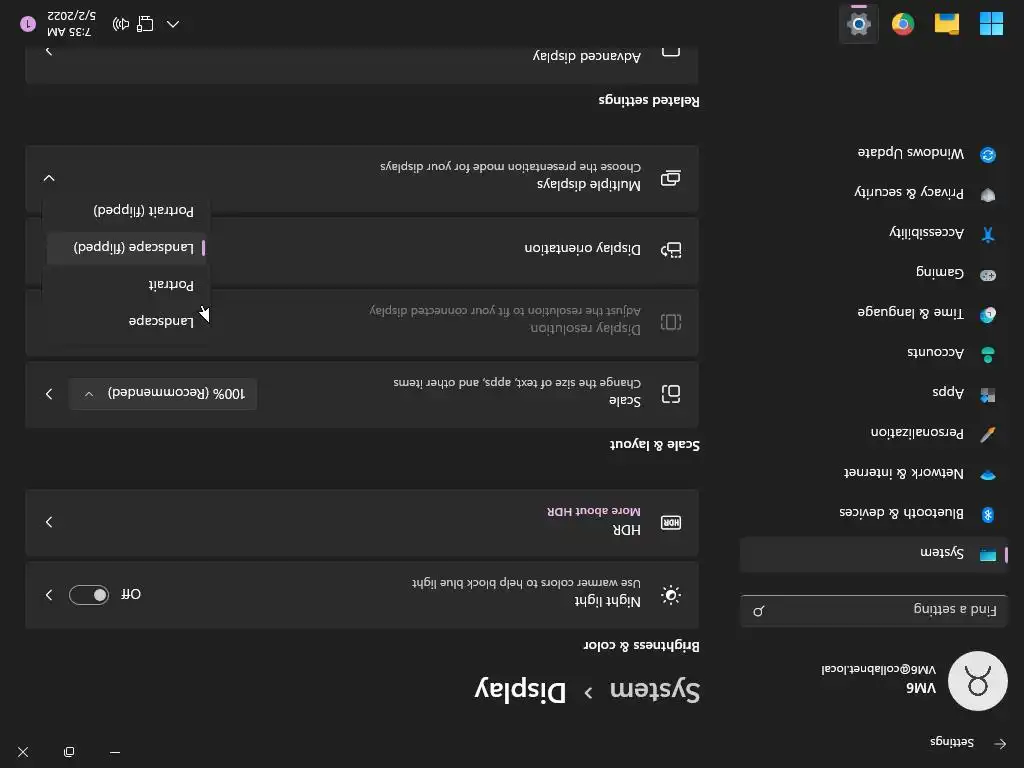Minimize the Settings window
1024x768 pixels.
point(115,752)
